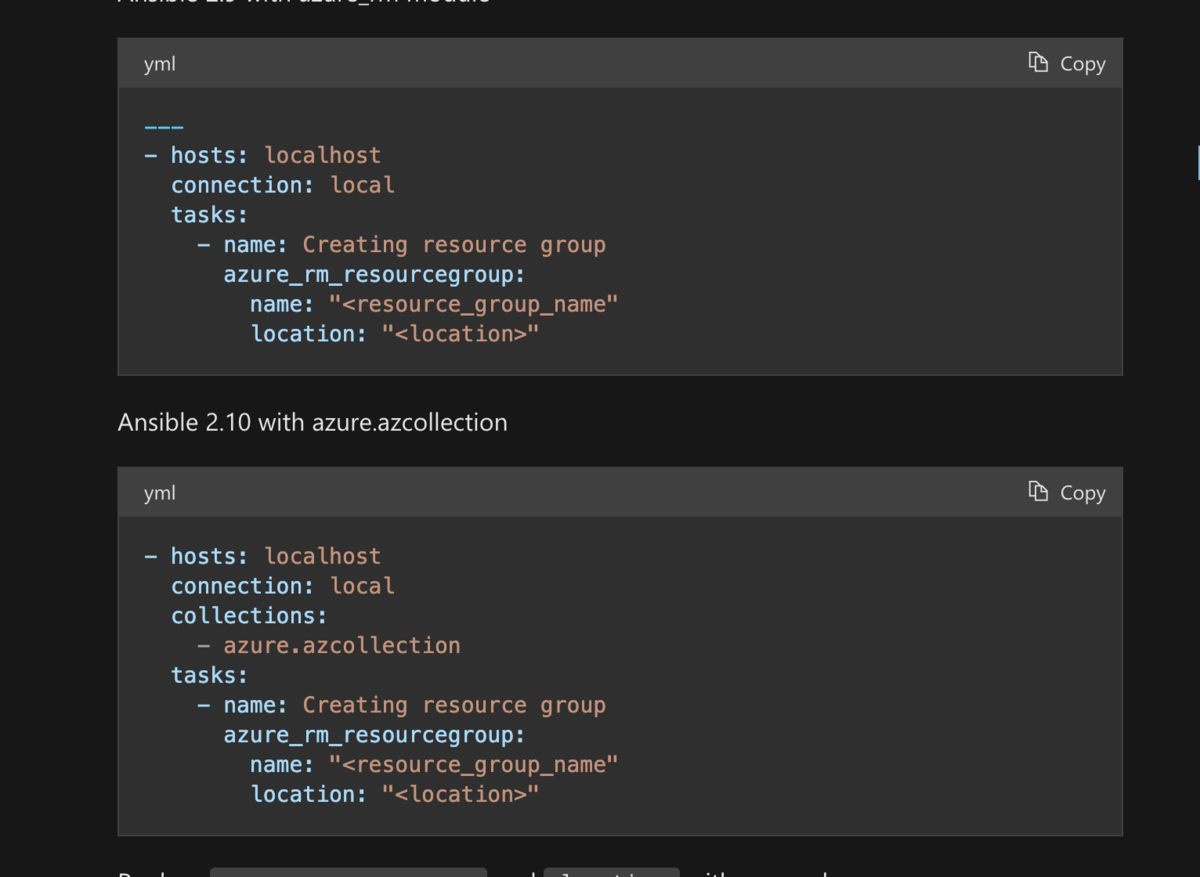Click 'azure_rm_resourcegroup:' in the first code block
The height and width of the screenshot is (877, 1200).
(375, 274)
